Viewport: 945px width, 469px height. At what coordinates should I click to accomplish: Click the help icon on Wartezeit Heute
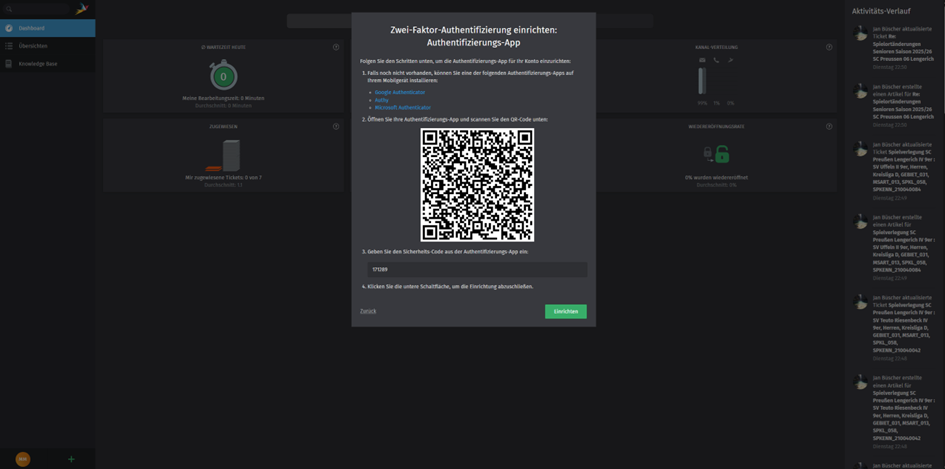click(336, 47)
